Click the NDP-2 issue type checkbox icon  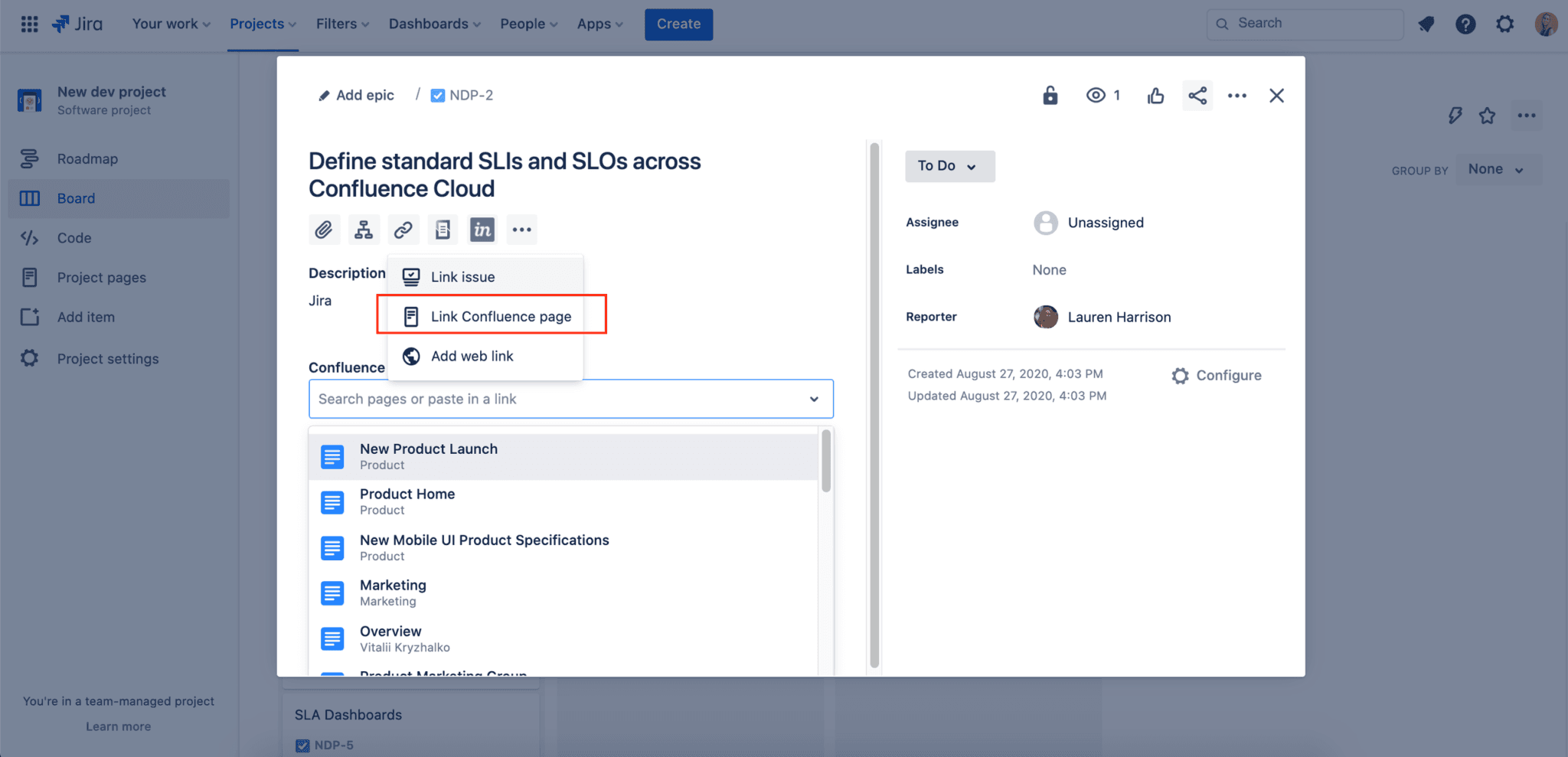point(437,95)
